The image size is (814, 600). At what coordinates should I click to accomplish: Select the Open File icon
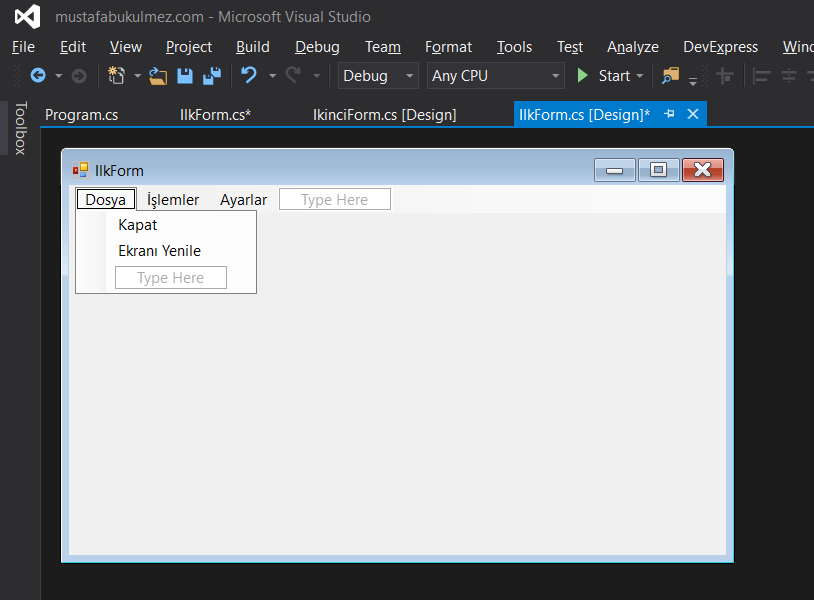click(x=157, y=75)
